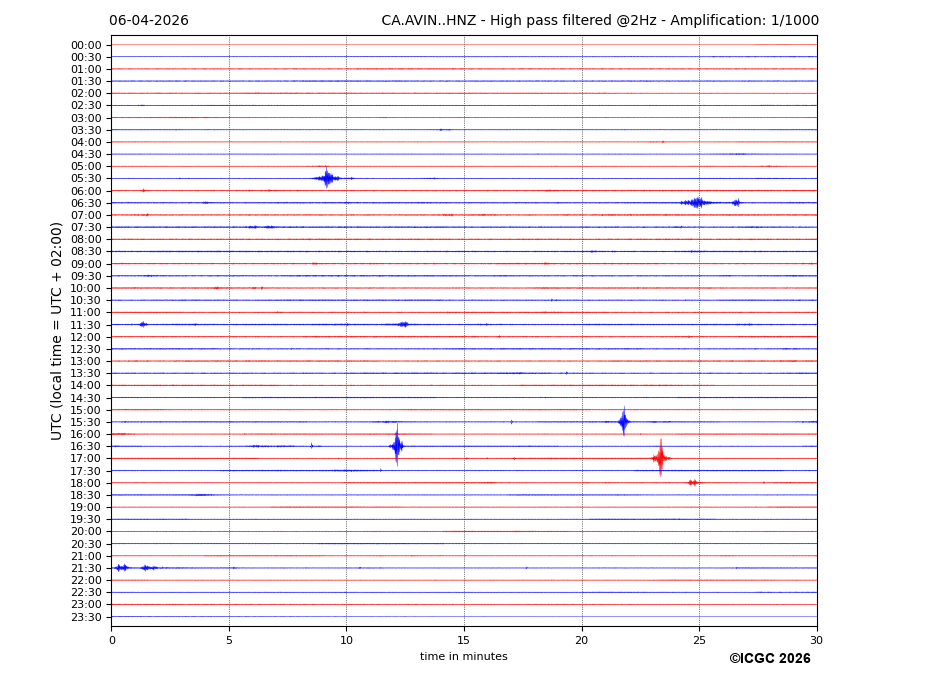Viewport: 927px width, 696px height.
Task: Click the 'time in minutes' axis label
Action: coord(463,657)
